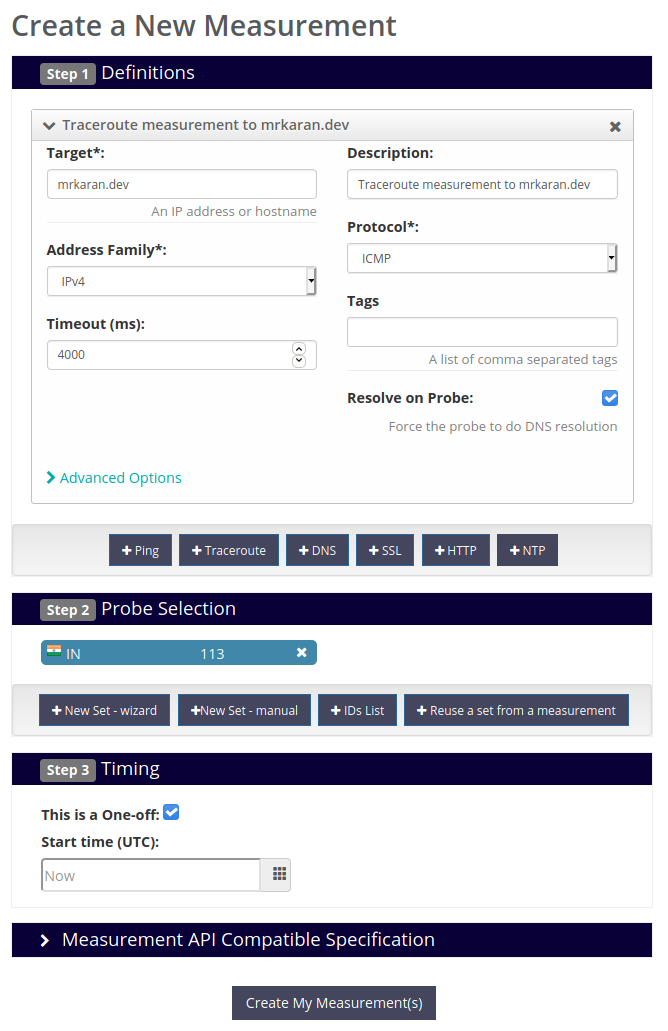The image size is (668, 1031).
Task: Add an NTP measurement
Action: (527, 550)
